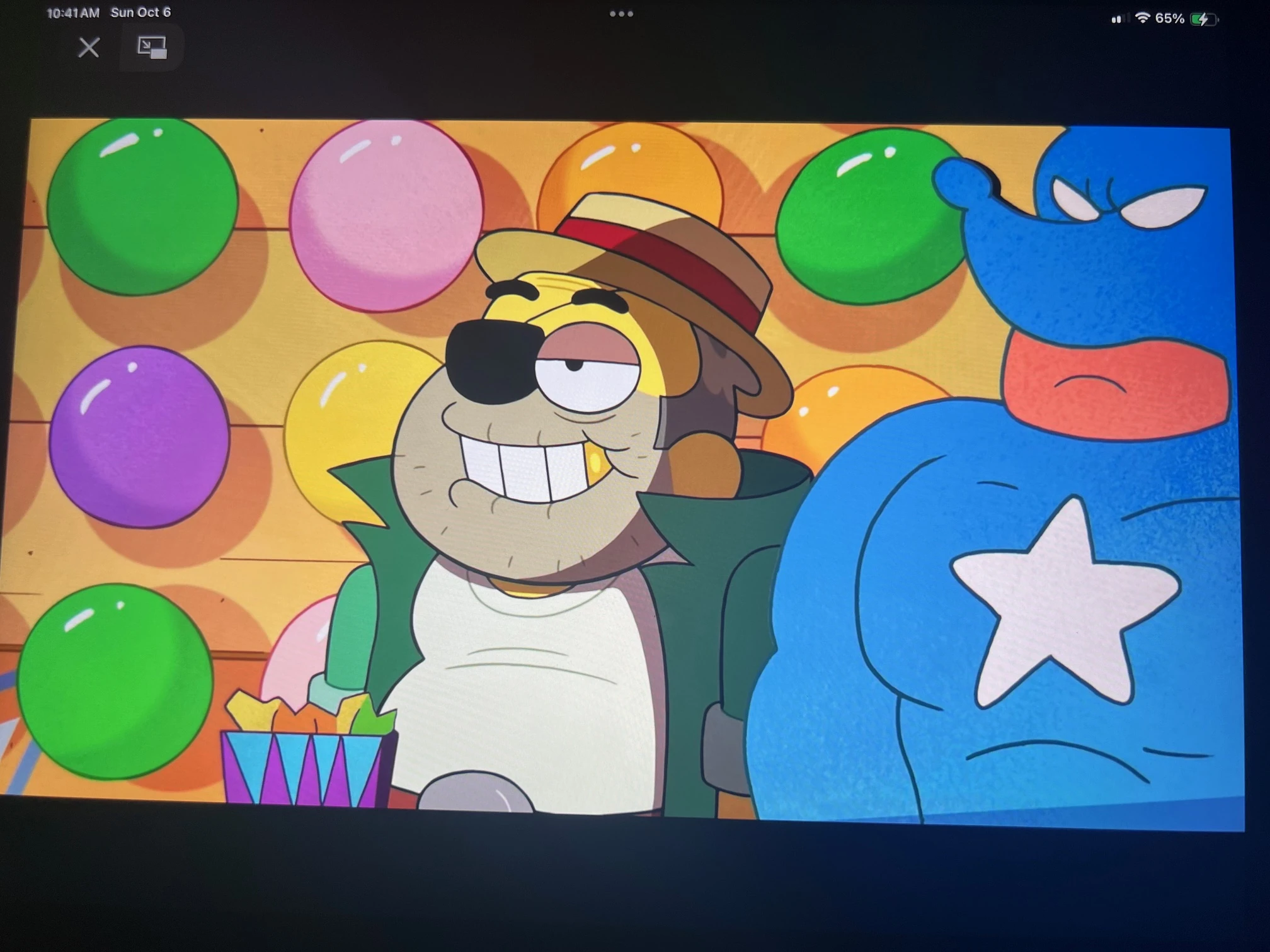Click the top-left green balloon
1270x952 pixels.
coord(142,207)
